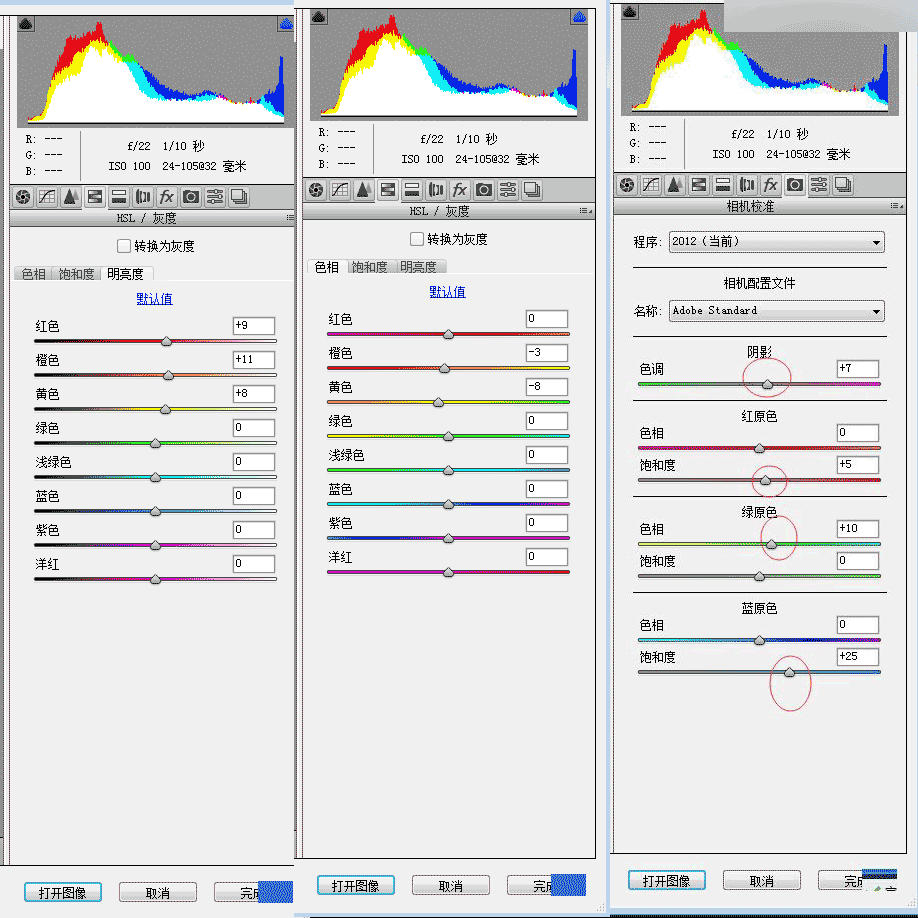The height and width of the screenshot is (918, 918).
Task: Click 阴影 色调 slider handle
Action: tap(768, 384)
